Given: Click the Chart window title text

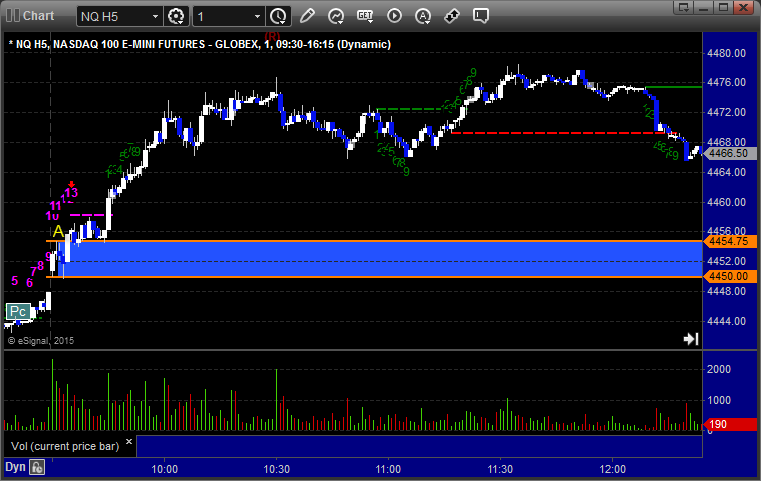Looking at the screenshot, I should click(x=38, y=16).
